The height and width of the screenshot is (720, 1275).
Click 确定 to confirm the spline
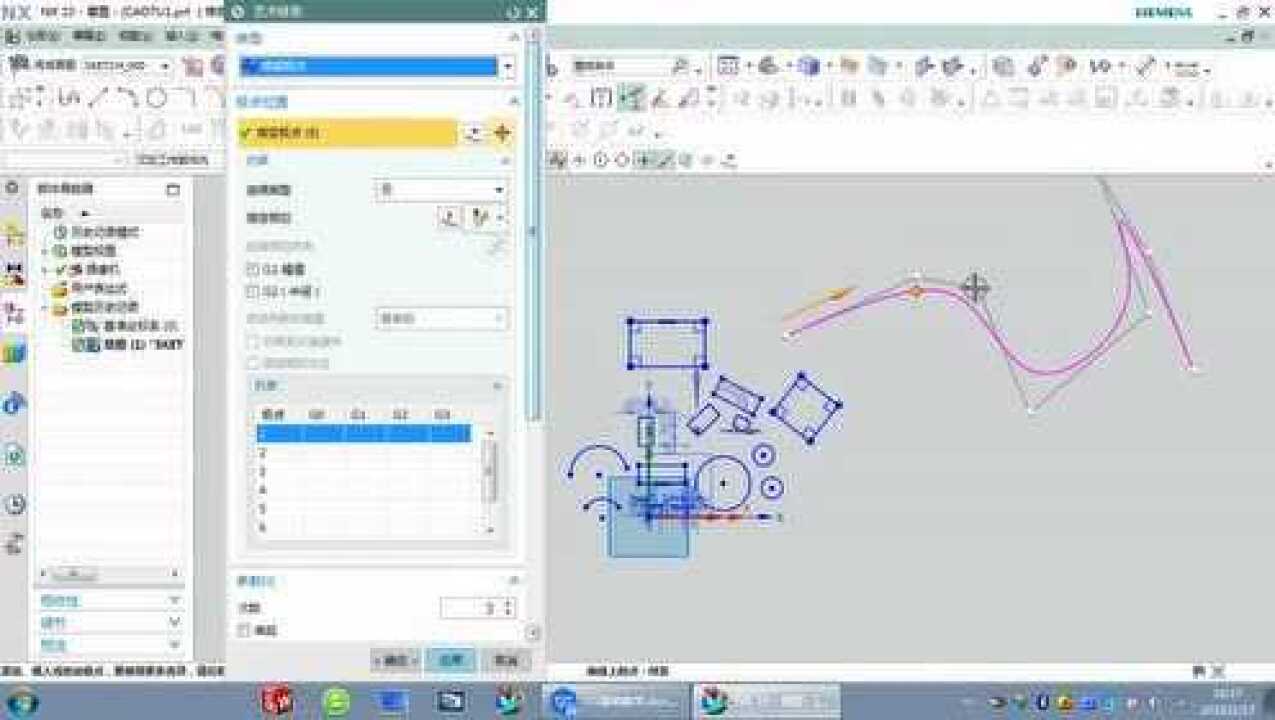[x=394, y=662]
